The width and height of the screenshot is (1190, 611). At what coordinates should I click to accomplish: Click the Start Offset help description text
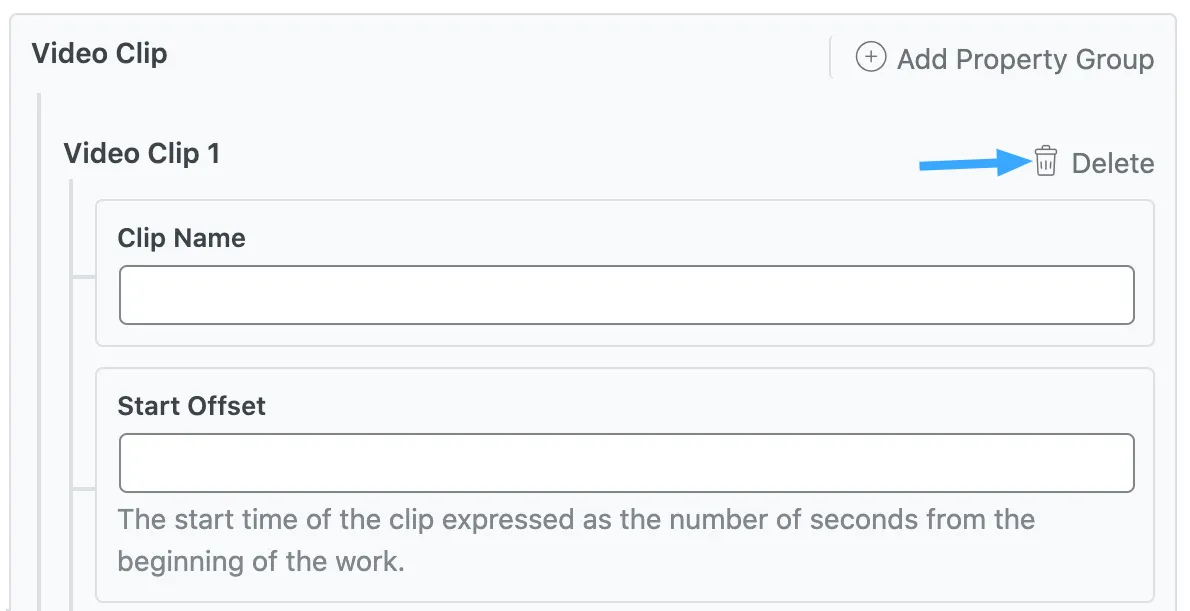coord(575,540)
